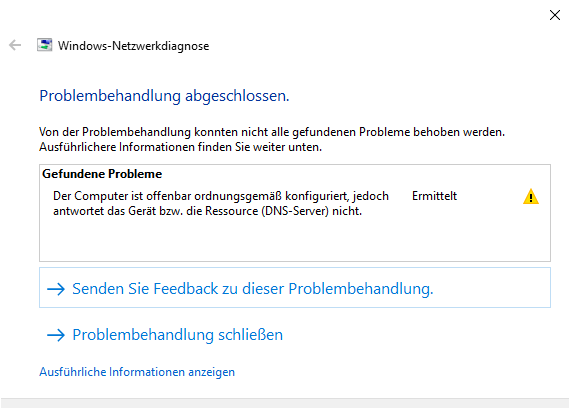The width and height of the screenshot is (569, 408).
Task: Close the dialog with the X button
Action: [554, 15]
